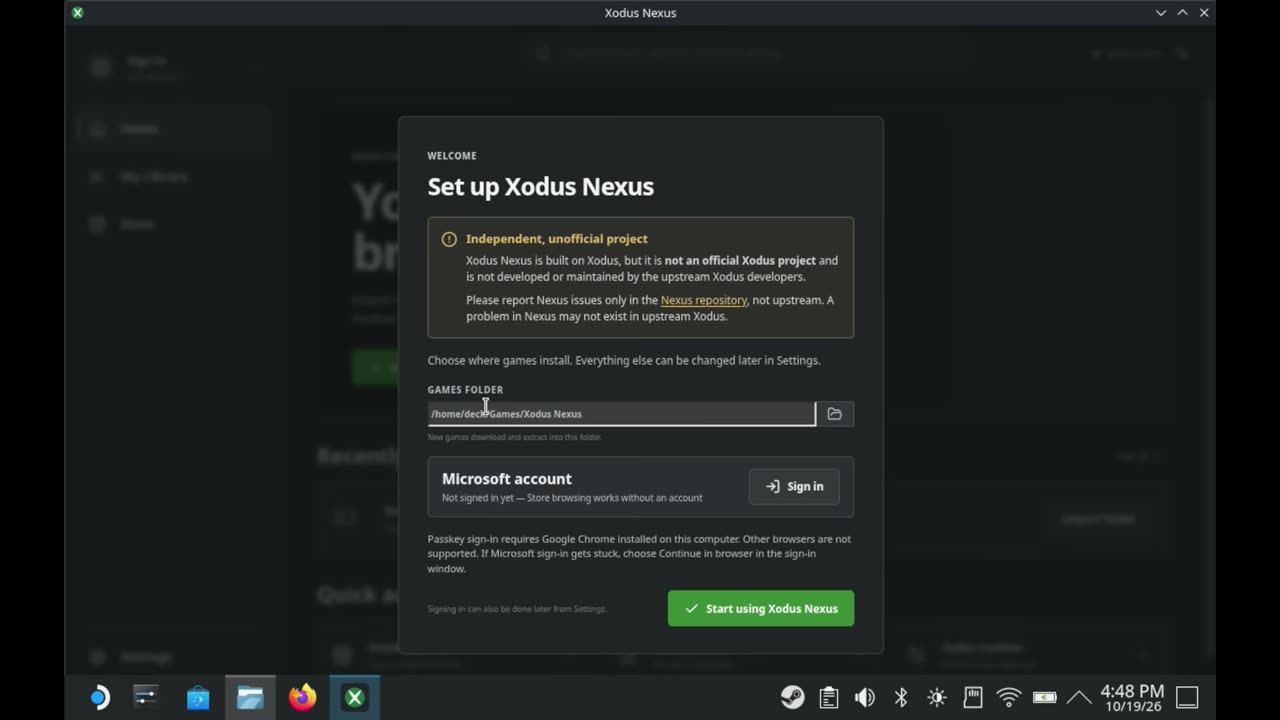Click the 'WELCOME' label in the dialog
1280x720 pixels.
[452, 156]
